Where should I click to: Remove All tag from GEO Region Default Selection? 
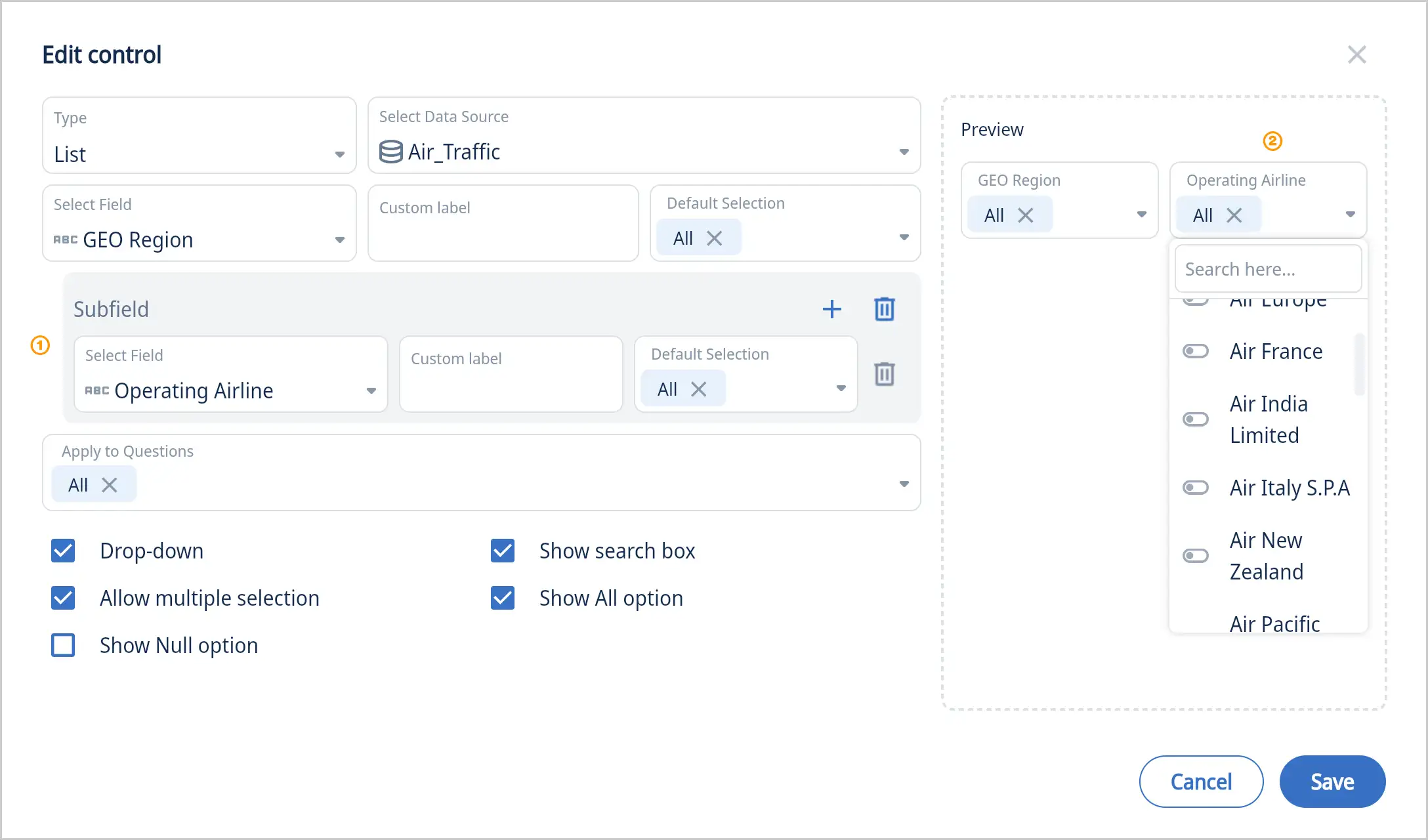click(x=714, y=238)
